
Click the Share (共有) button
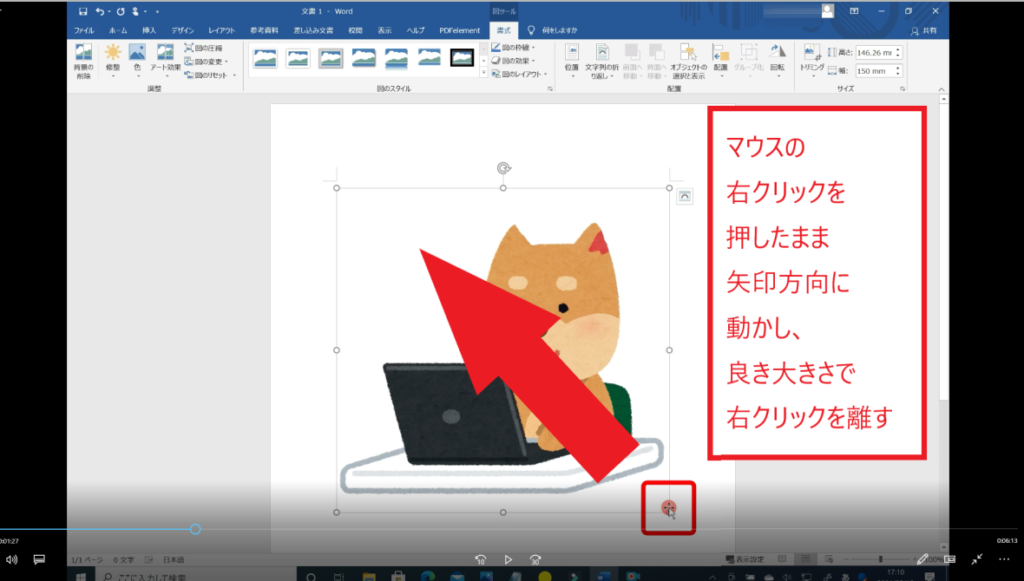924,31
